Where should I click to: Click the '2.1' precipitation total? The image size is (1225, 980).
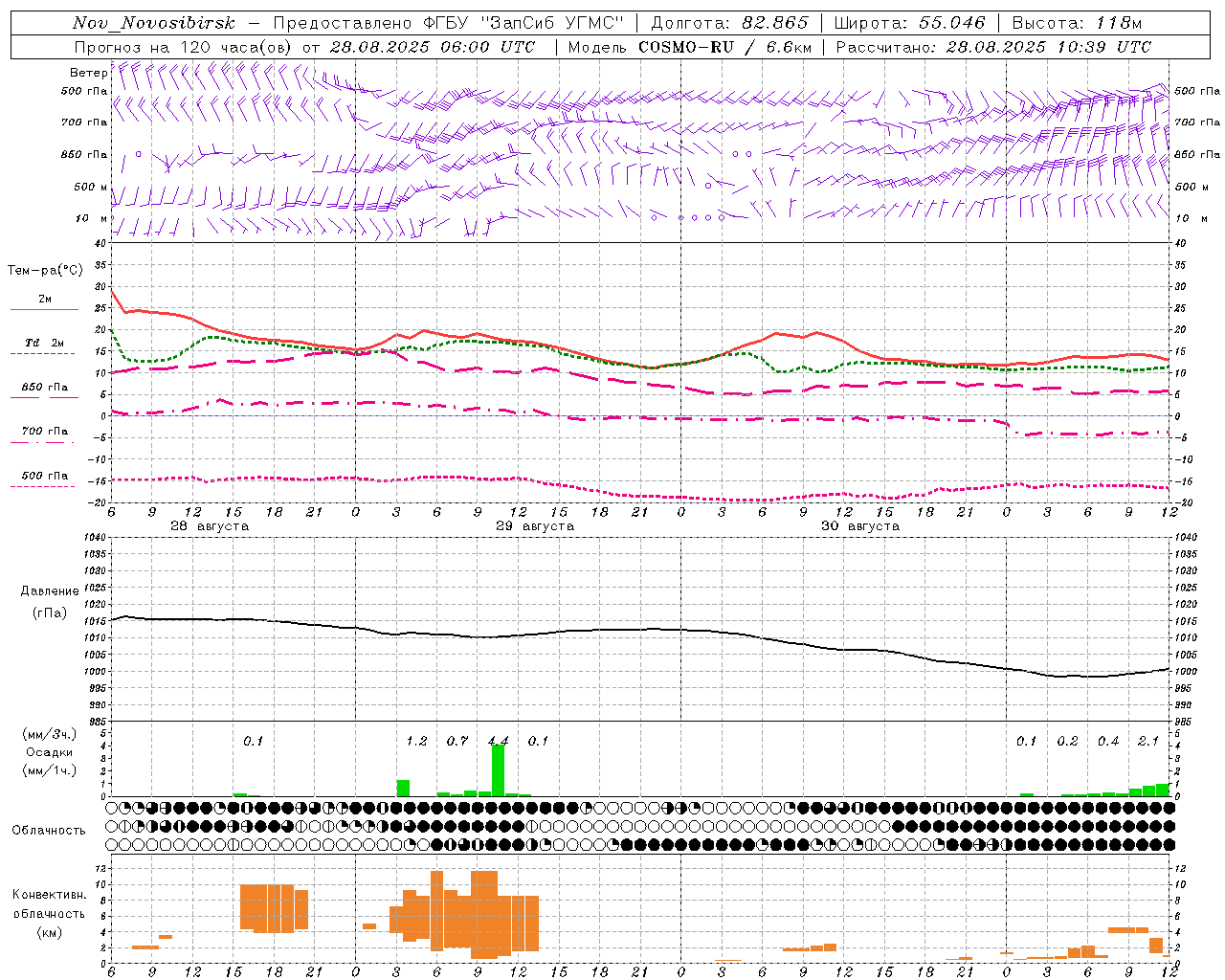click(1148, 741)
